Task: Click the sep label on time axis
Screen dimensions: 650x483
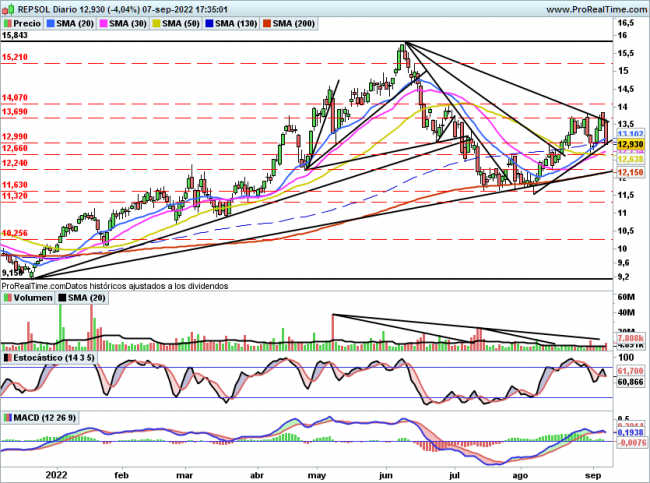Action: (593, 475)
